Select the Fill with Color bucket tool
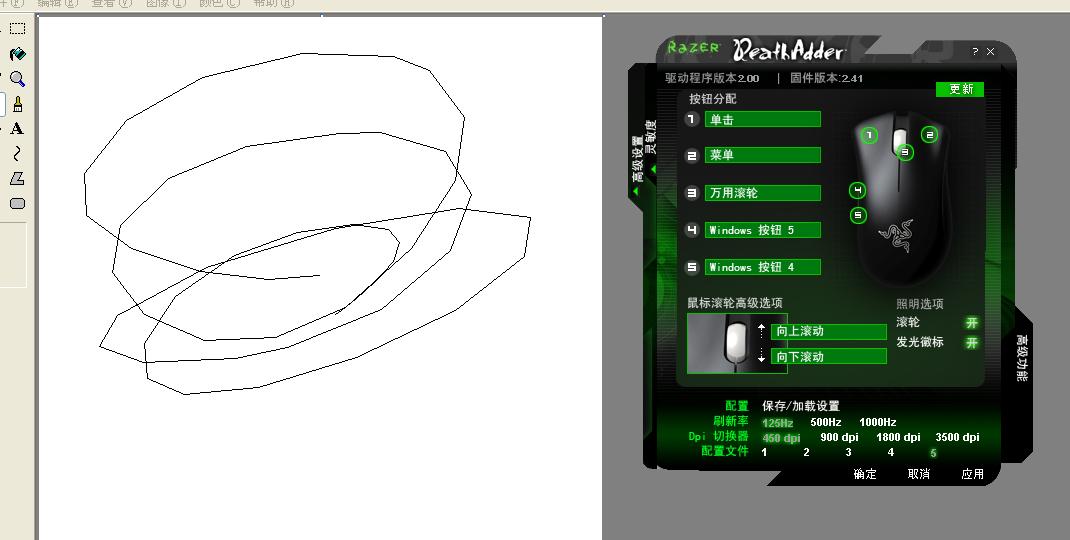The width and height of the screenshot is (1070, 540). click(17, 54)
